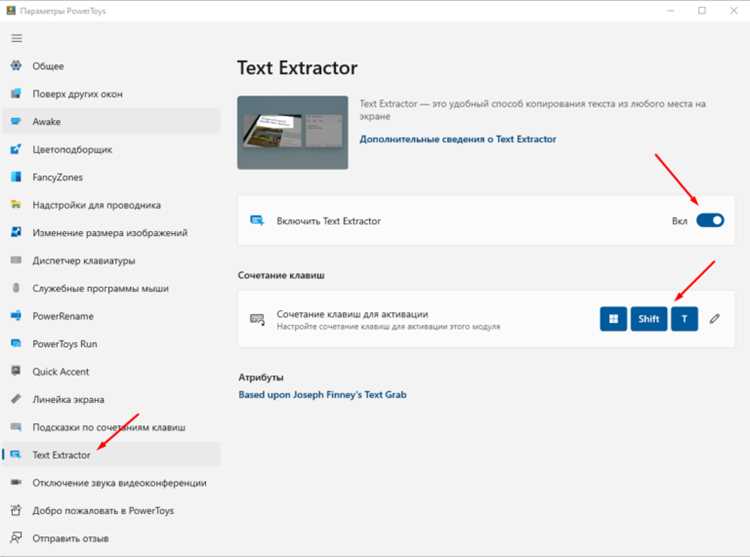Open Поверх других окон page
The image size is (750, 557).
coord(111,94)
